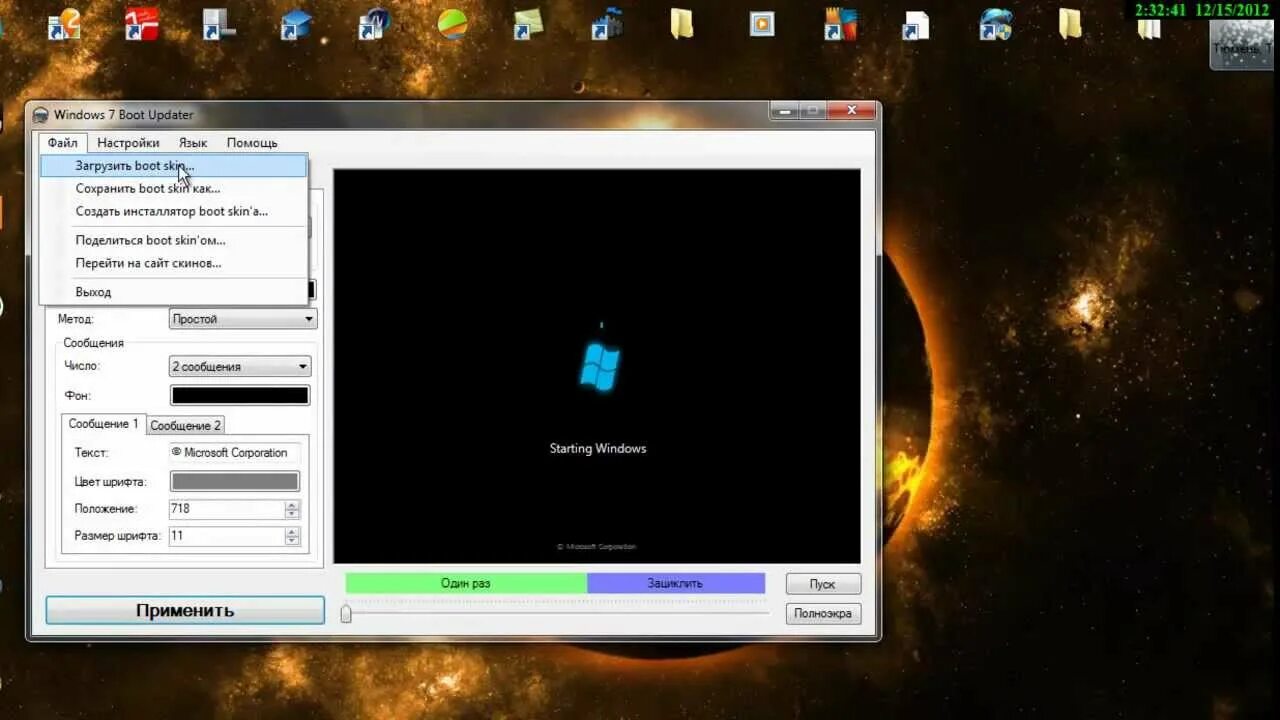Increase the Размер шрифта value with up arrow
The width and height of the screenshot is (1280, 720).
(292, 532)
